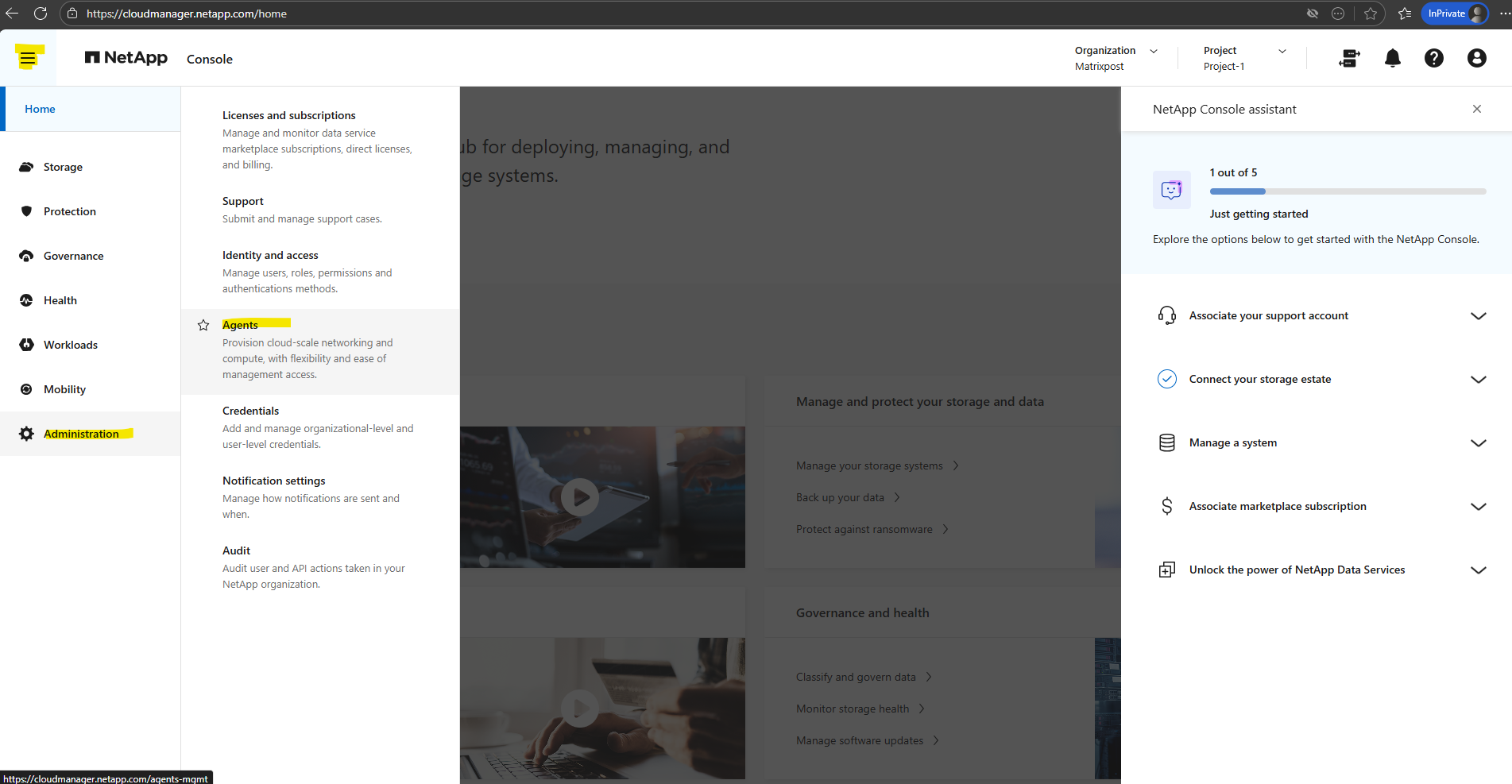Open the user account icon
The height and width of the screenshot is (784, 1512).
pos(1477,58)
